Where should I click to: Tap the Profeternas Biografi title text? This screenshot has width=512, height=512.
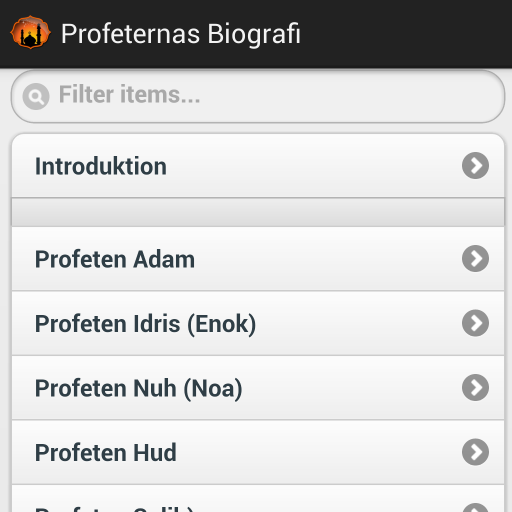click(x=181, y=34)
